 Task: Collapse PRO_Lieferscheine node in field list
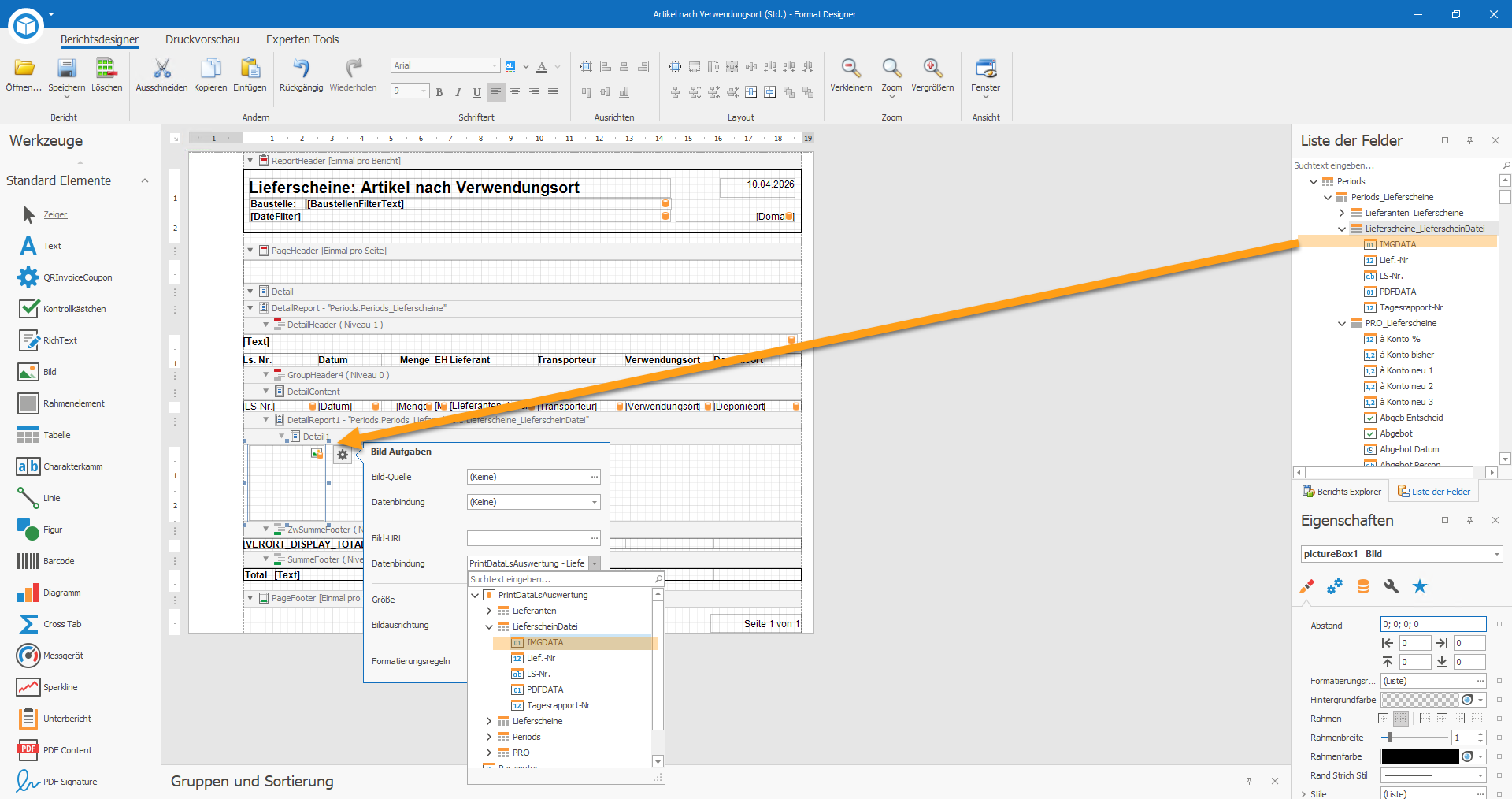pos(1342,323)
